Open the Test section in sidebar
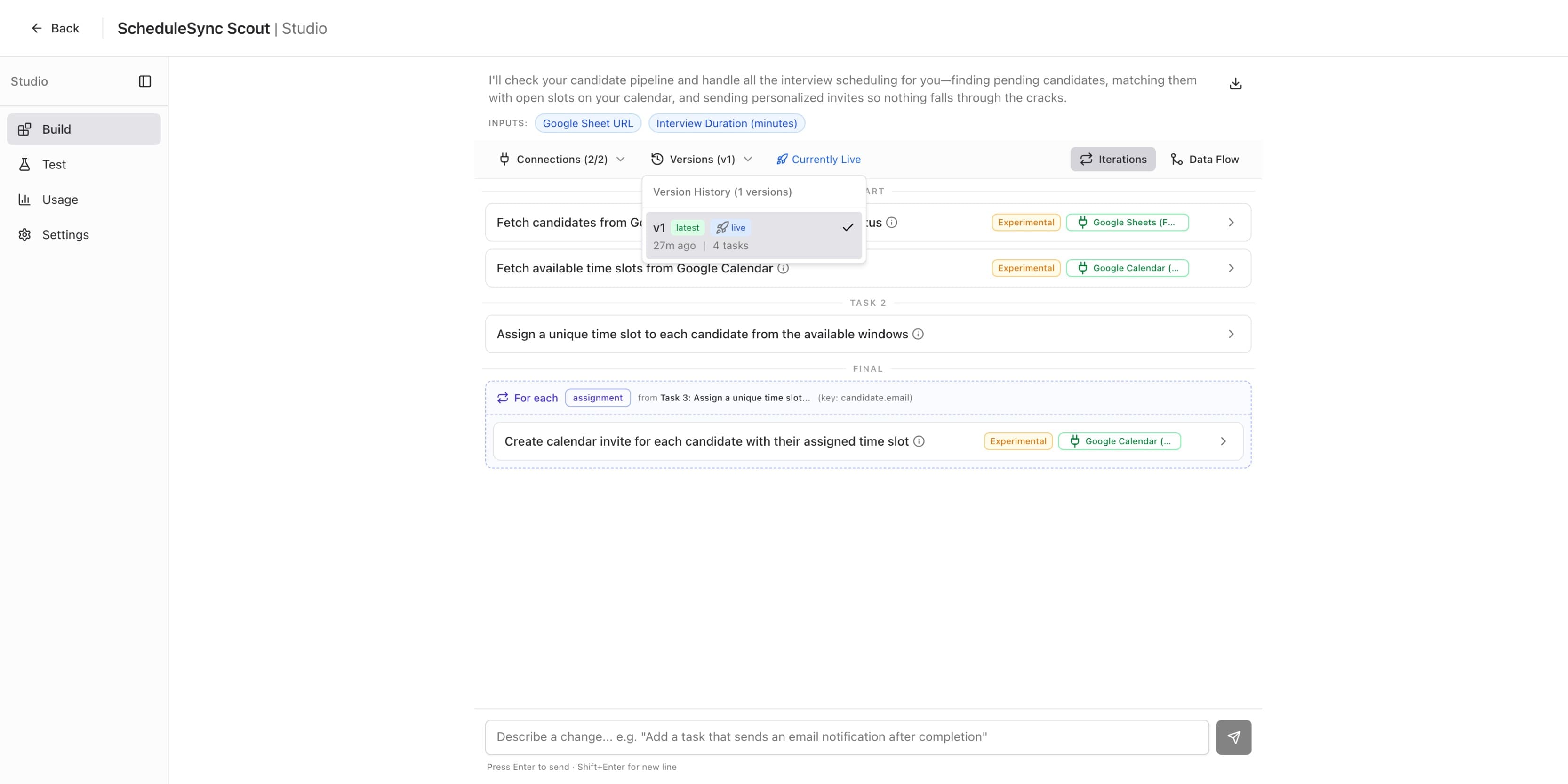The image size is (1568, 784). [54, 164]
